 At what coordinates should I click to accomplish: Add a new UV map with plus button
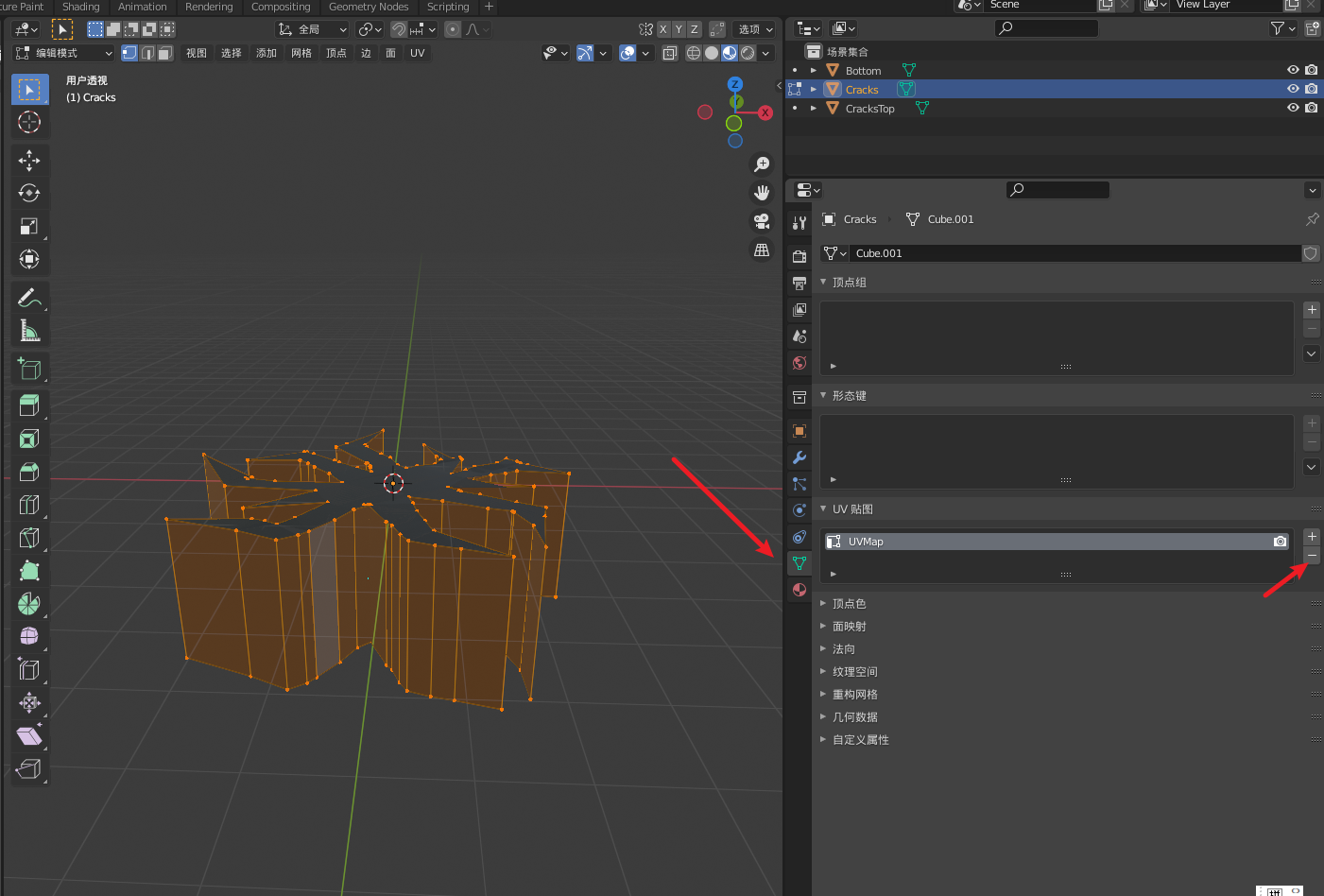tap(1312, 537)
